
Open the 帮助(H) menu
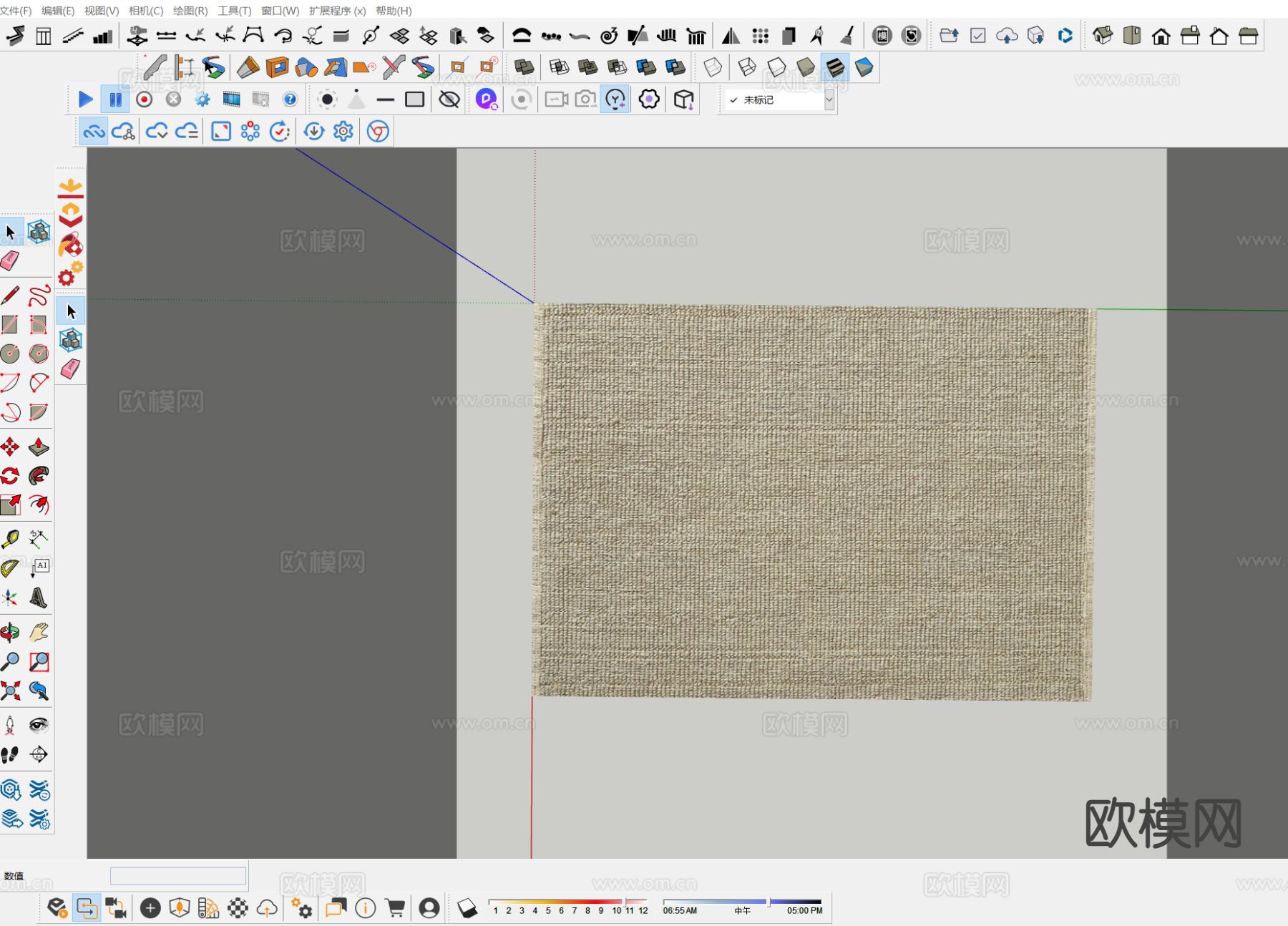click(x=394, y=11)
